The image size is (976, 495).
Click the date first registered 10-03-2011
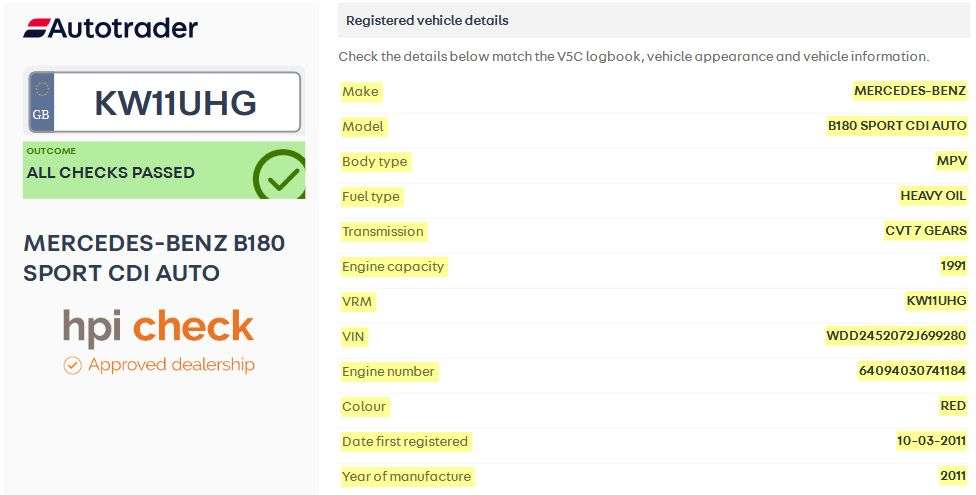coord(931,441)
